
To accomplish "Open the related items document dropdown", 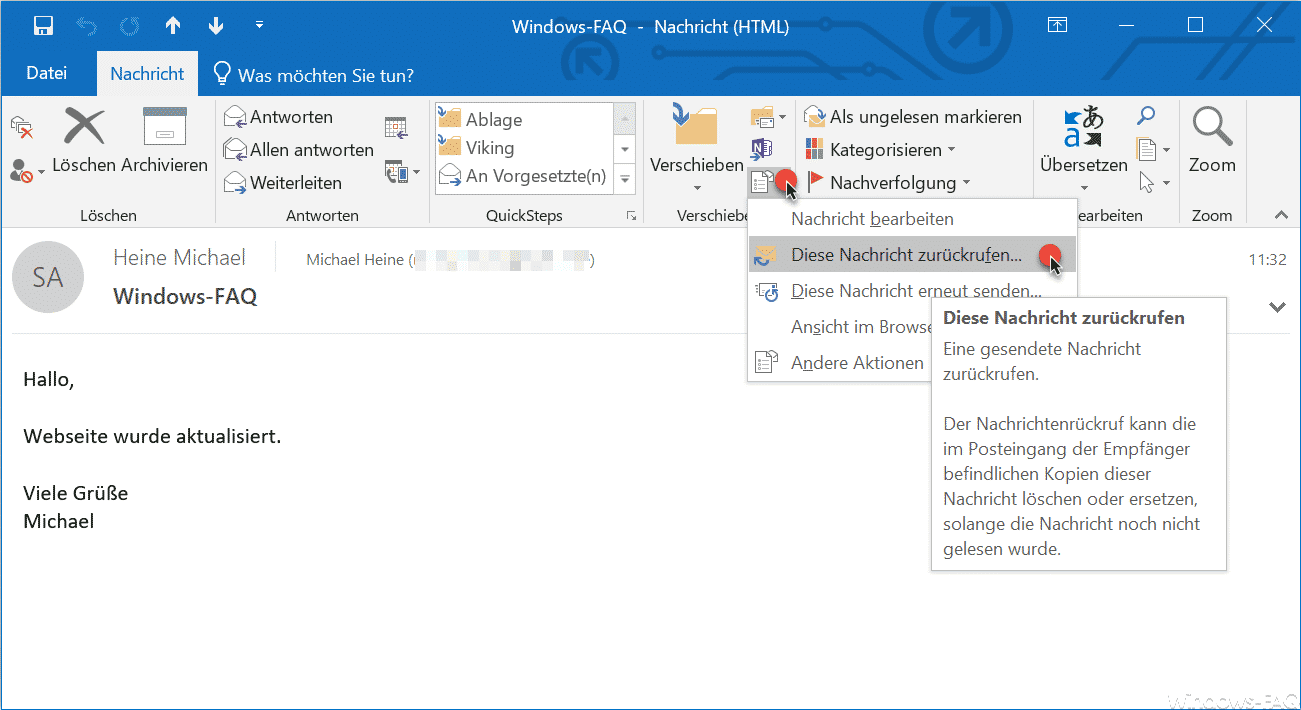I will [x=1153, y=150].
